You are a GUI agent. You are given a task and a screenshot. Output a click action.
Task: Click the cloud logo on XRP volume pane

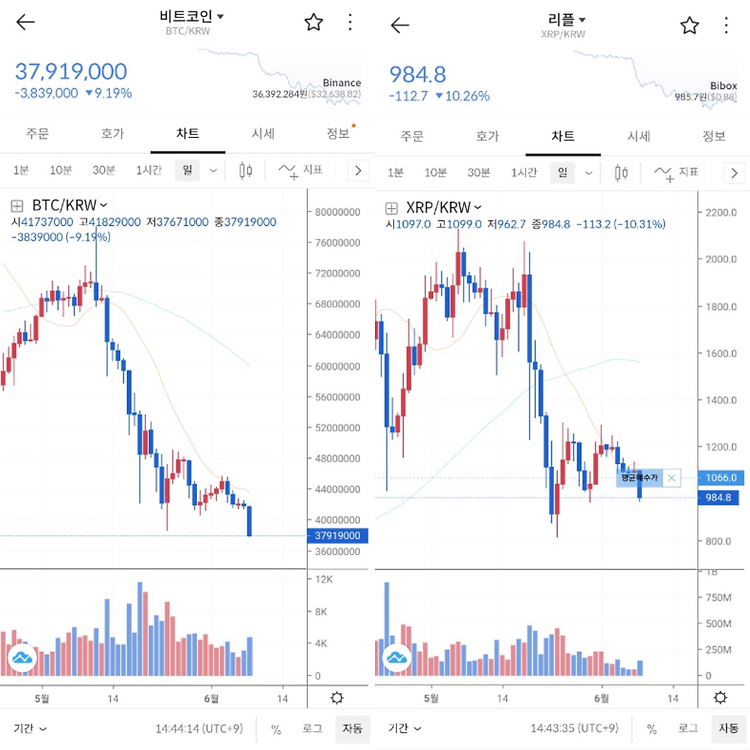pos(397,658)
